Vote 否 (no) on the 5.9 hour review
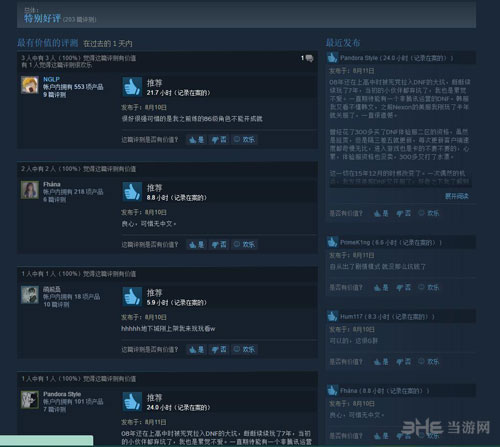Image resolution: width=500 pixels, height=447 pixels. [219, 349]
